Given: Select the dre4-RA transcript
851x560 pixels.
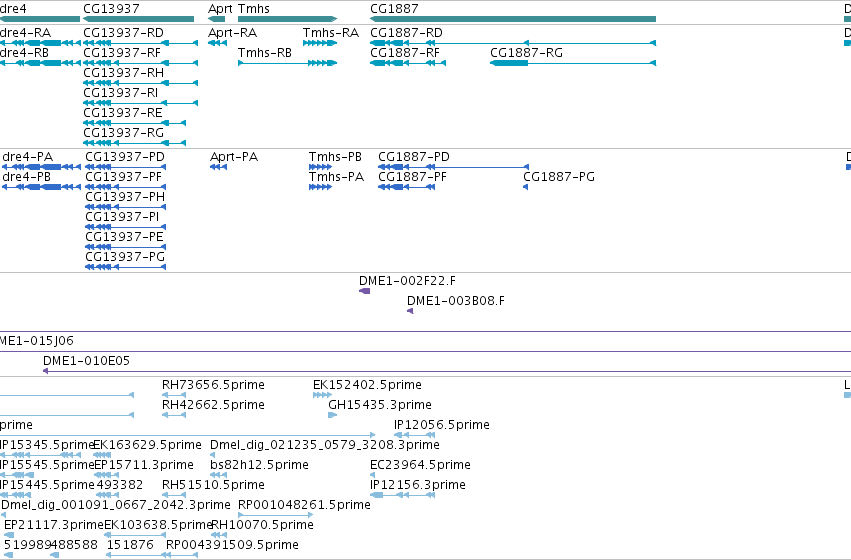Looking at the screenshot, I should 40,43.
